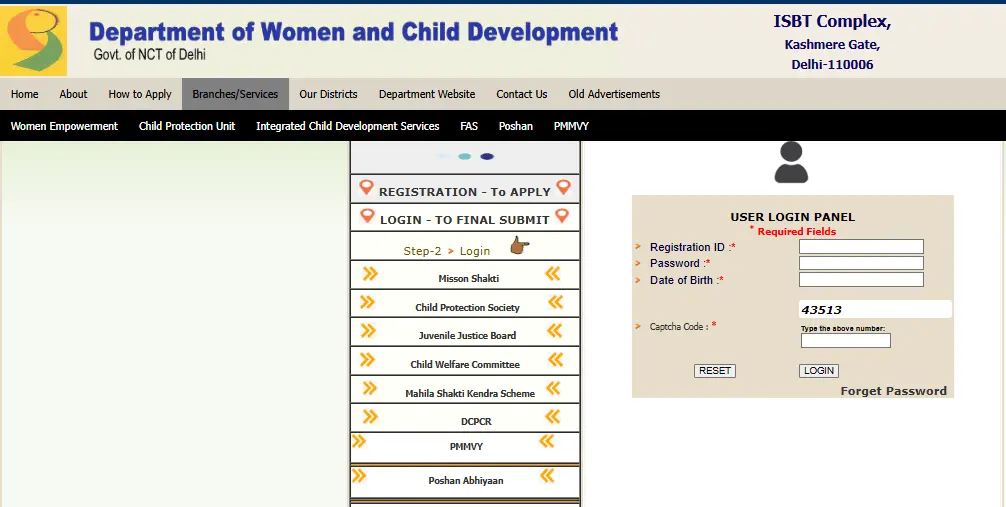The image size is (1006, 507).
Task: Open the How to Apply menu
Action: [140, 94]
